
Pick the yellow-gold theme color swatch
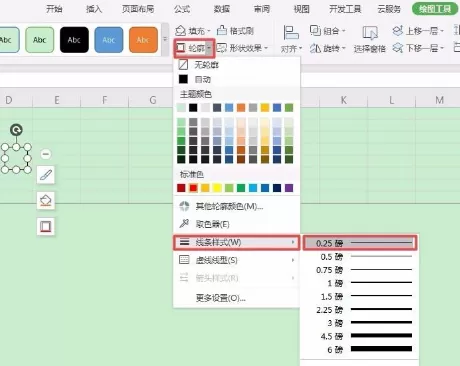point(265,108)
